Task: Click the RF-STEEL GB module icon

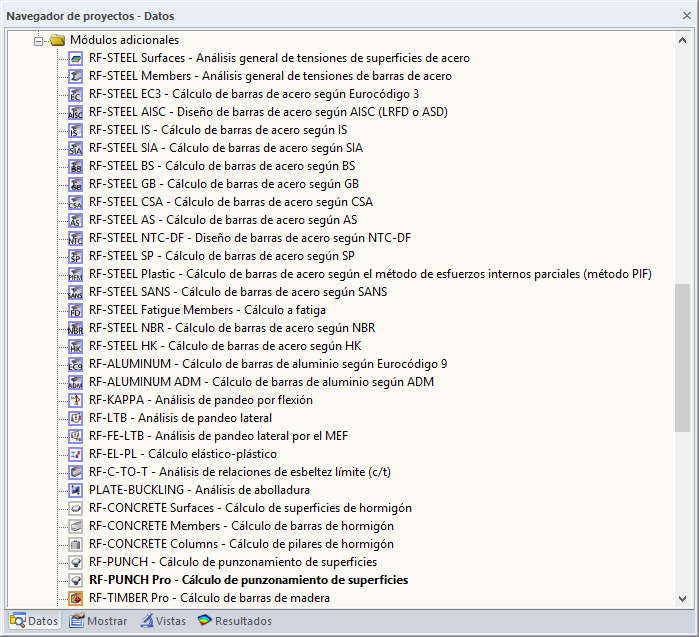Action: coord(75,184)
